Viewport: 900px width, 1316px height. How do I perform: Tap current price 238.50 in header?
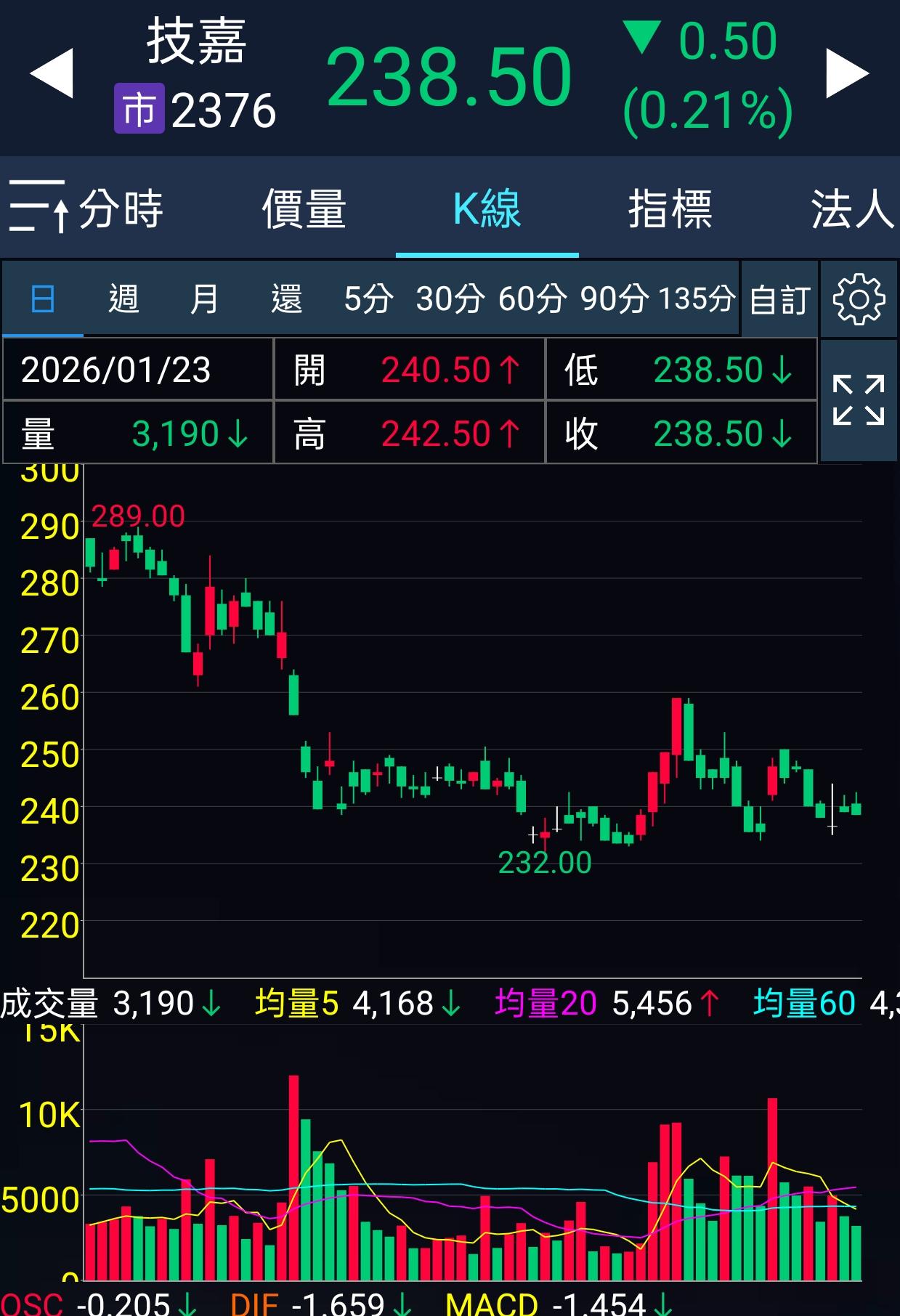pos(449,77)
